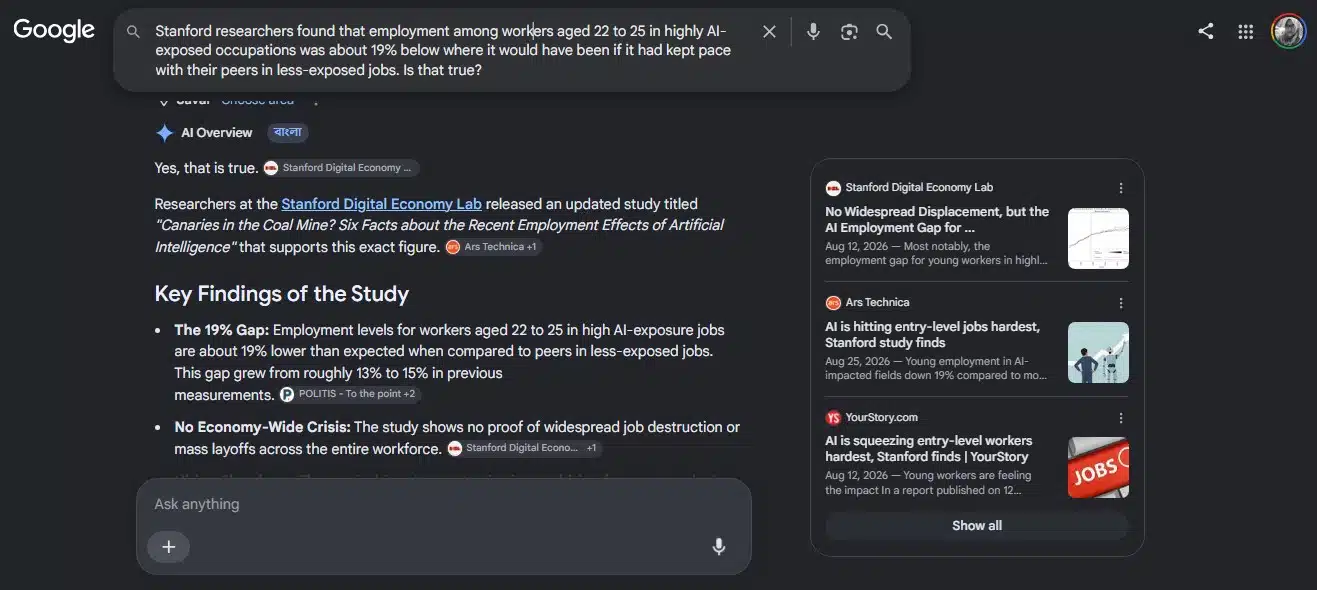Open 'AI is hitting entry-level jobs hardest' article

coord(932,335)
